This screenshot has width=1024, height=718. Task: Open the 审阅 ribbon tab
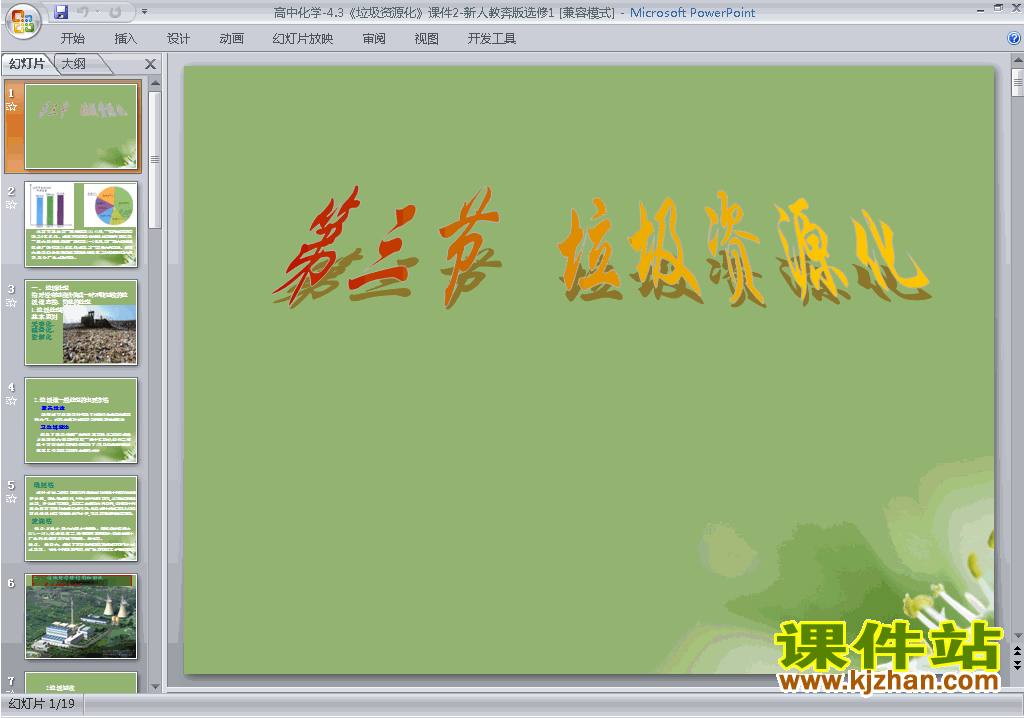point(374,39)
